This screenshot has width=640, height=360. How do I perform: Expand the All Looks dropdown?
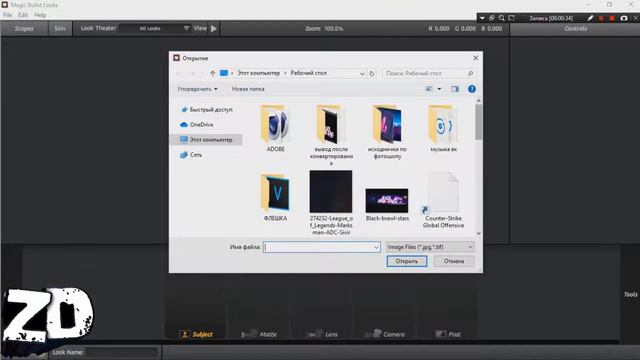pos(155,28)
